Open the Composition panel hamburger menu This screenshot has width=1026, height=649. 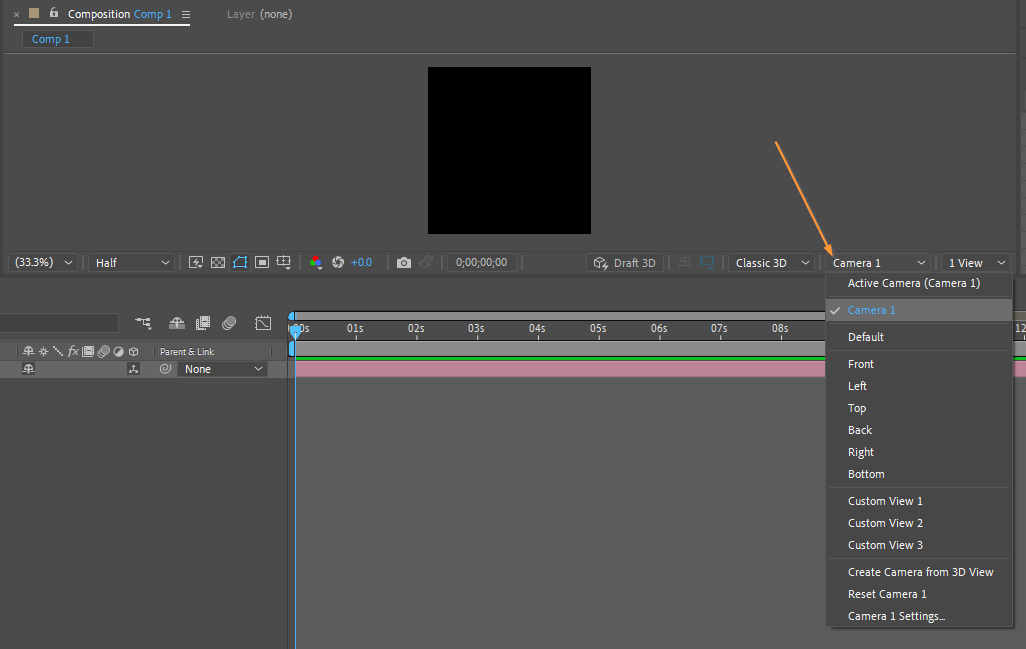pos(186,14)
